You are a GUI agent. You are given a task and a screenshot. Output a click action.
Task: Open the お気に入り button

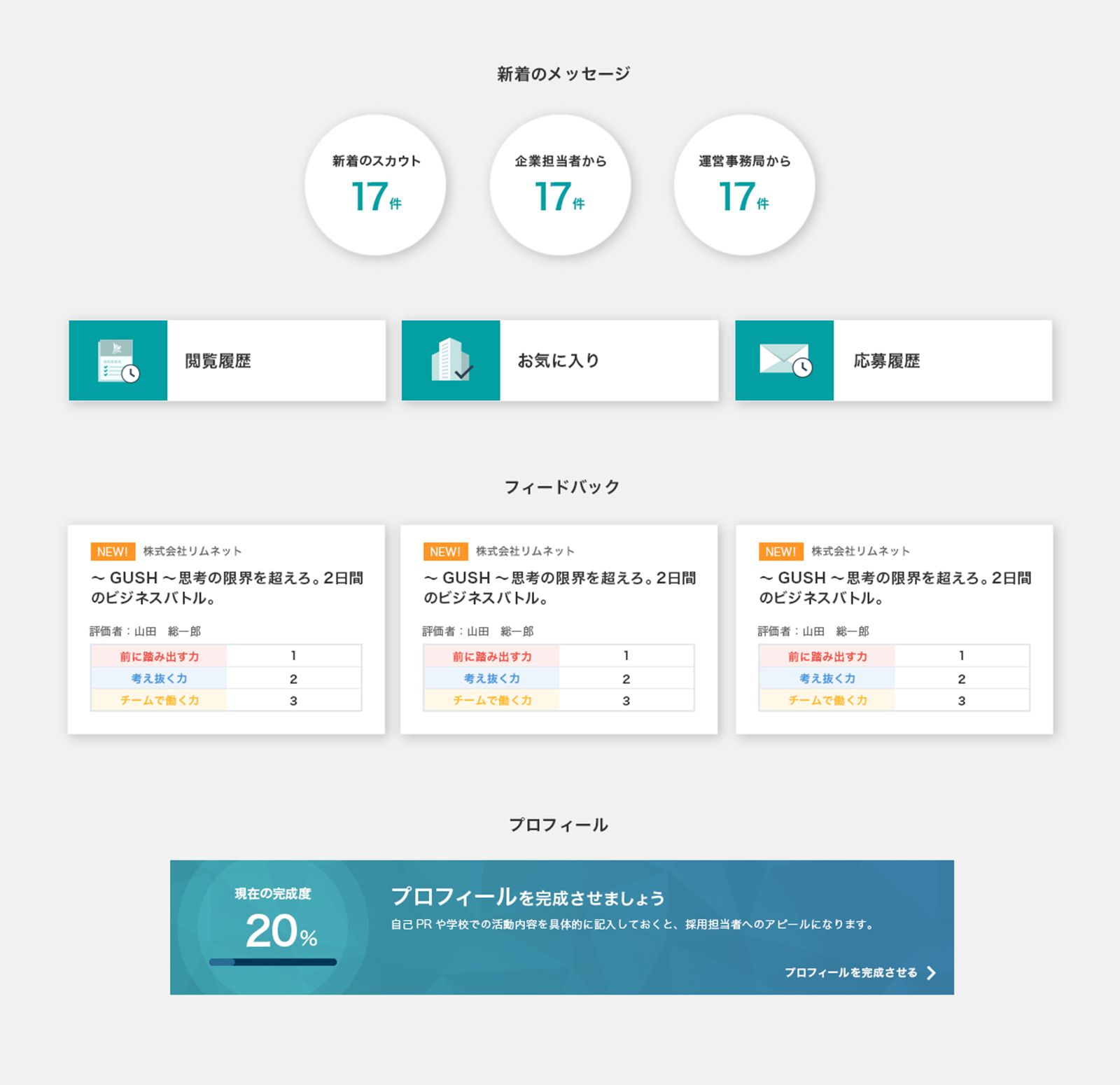(558, 360)
